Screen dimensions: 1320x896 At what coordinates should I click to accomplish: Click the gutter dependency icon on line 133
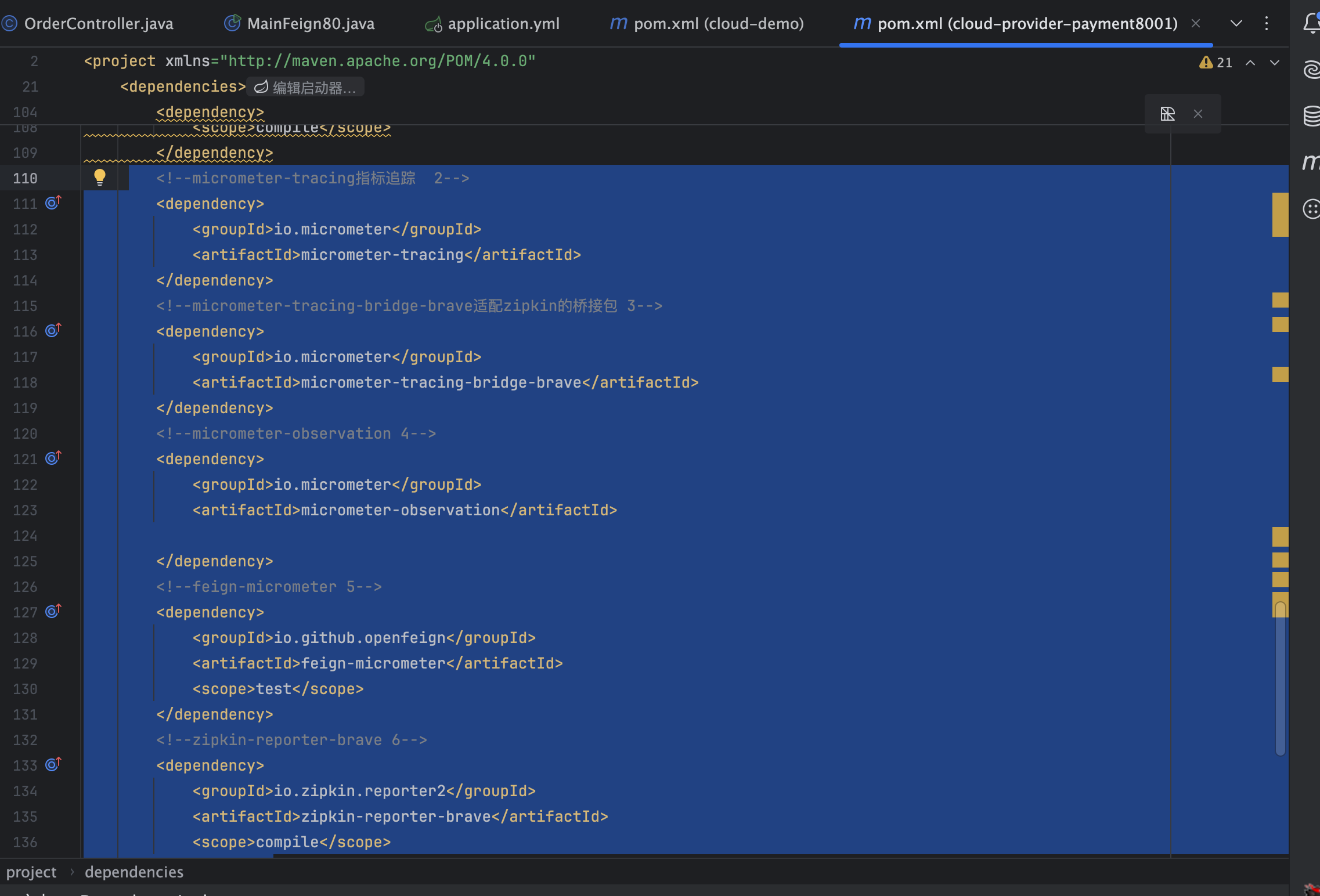[x=53, y=764]
